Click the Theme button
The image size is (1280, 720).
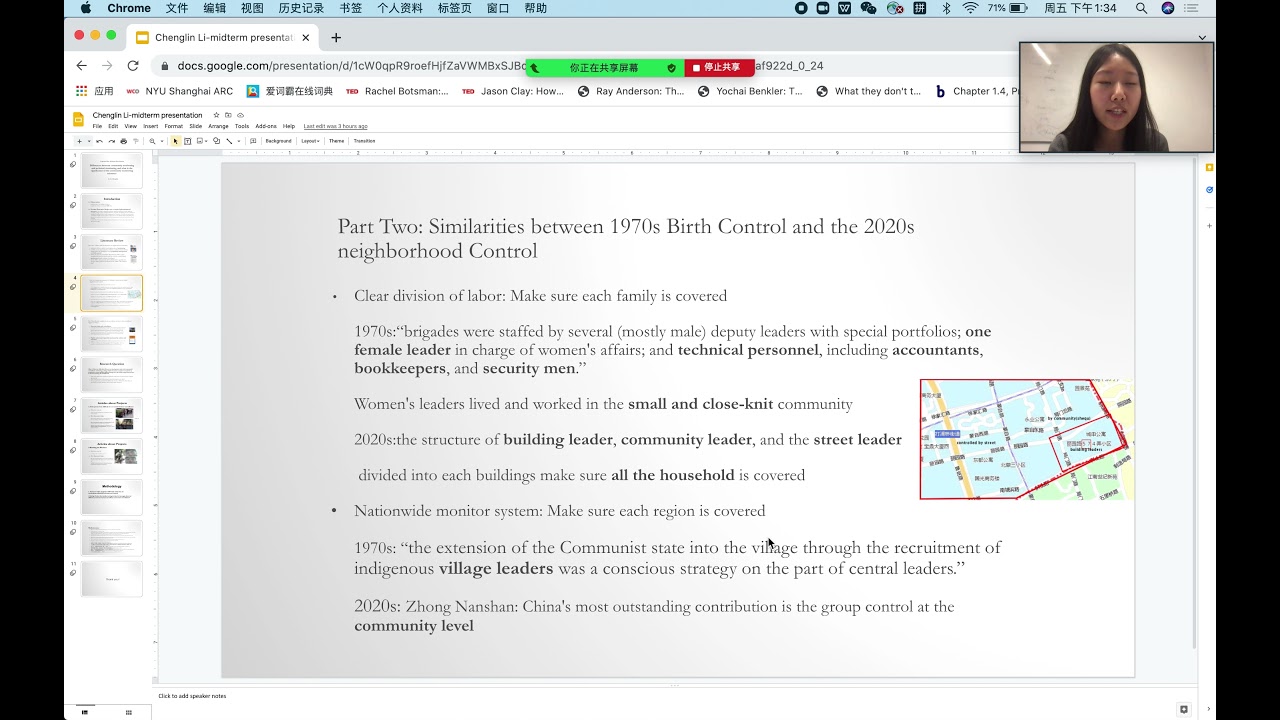[337, 141]
